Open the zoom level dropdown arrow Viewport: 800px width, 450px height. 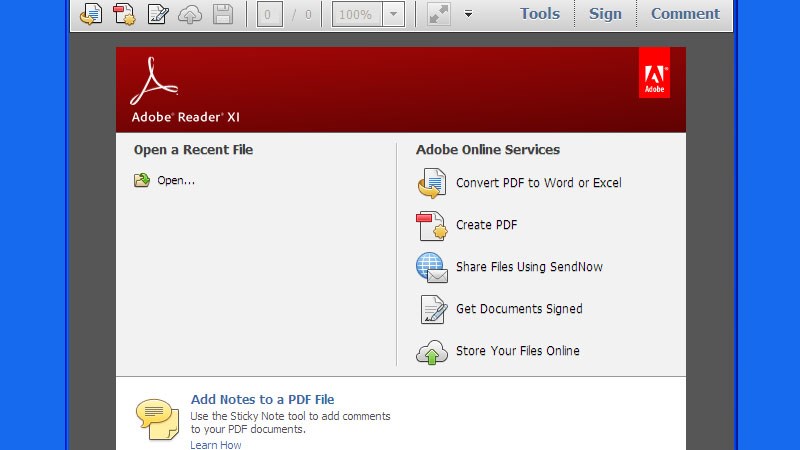393,14
